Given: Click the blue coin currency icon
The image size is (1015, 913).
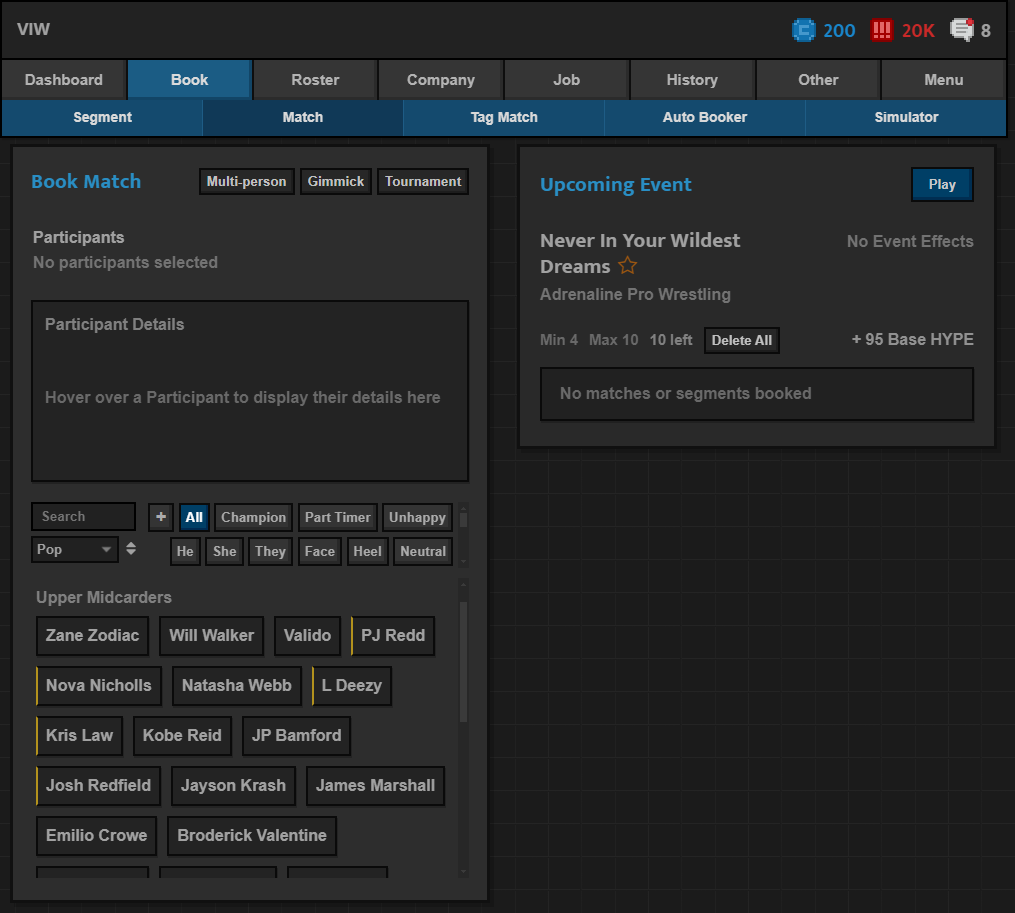Looking at the screenshot, I should (x=803, y=30).
